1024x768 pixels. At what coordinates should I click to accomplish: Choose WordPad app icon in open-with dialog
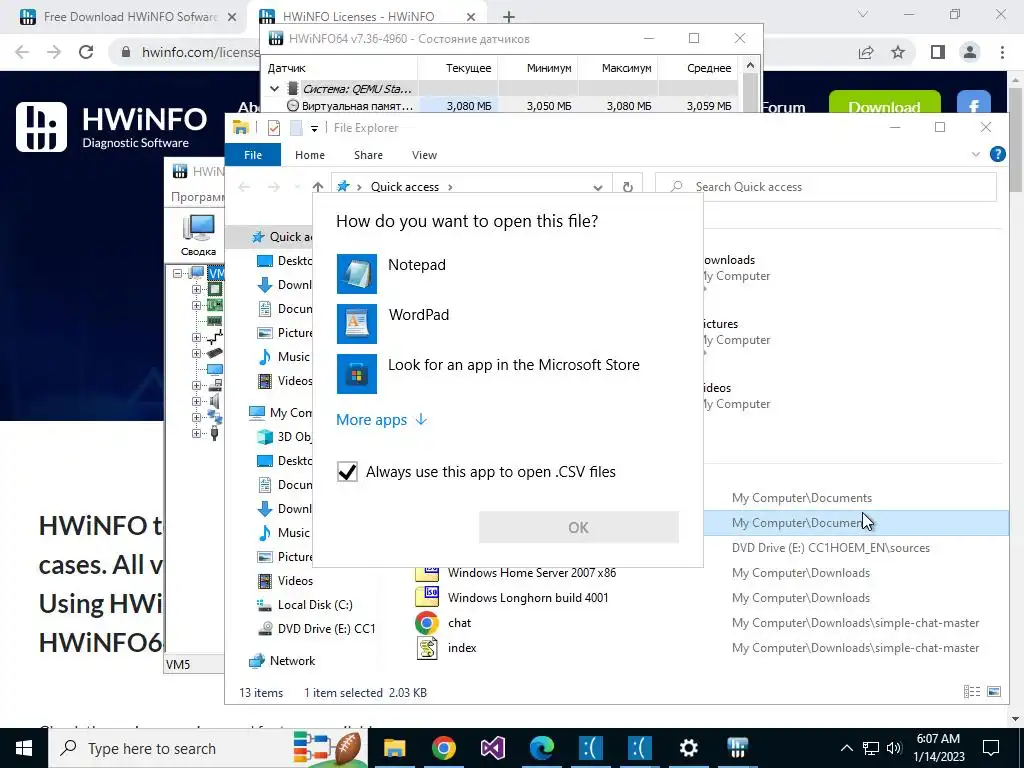(x=357, y=324)
